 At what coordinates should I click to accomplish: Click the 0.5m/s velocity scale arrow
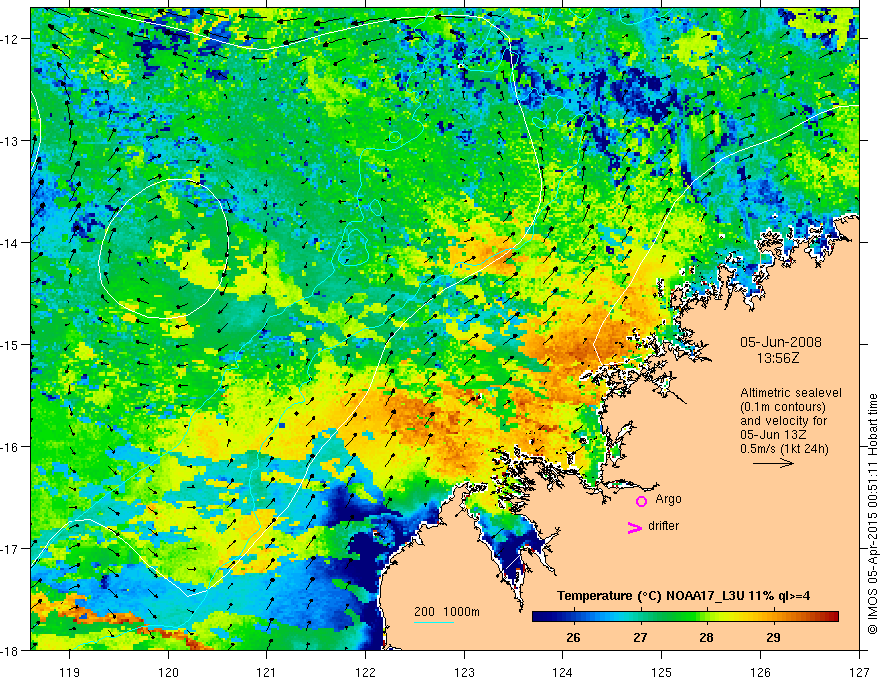tap(773, 463)
